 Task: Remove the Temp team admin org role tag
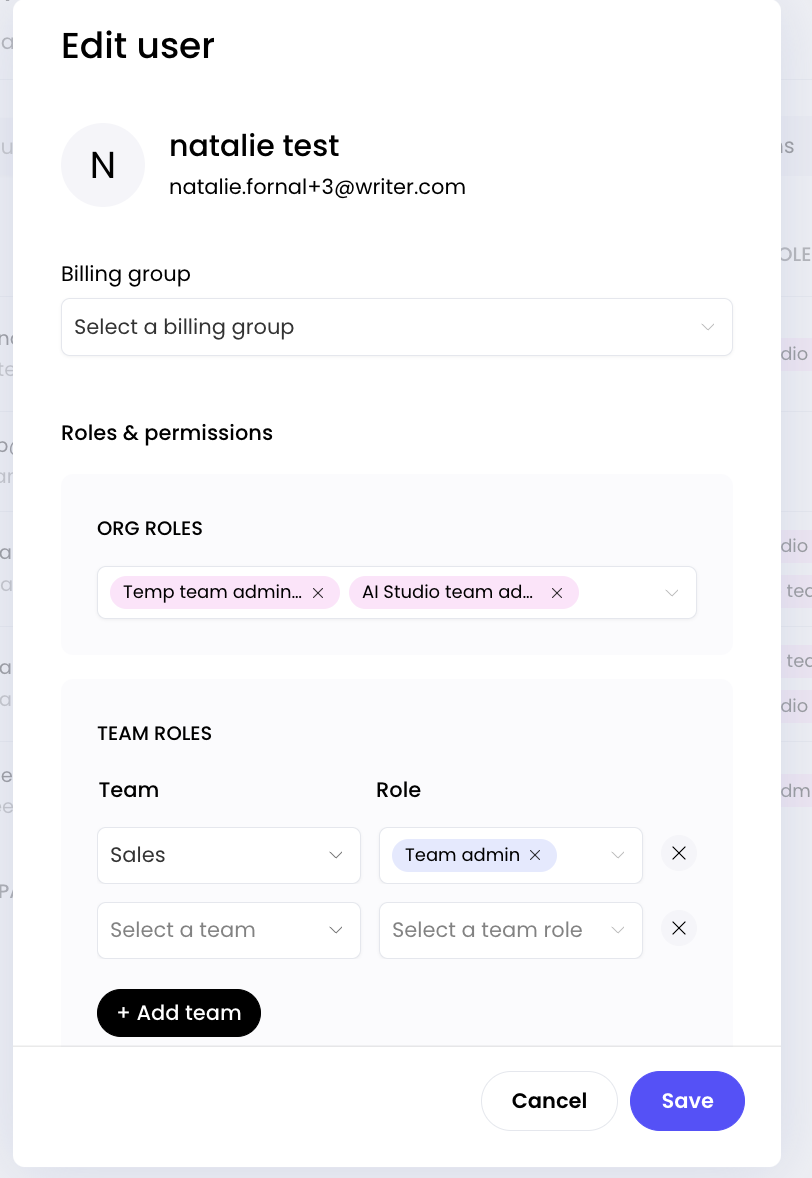[318, 593]
